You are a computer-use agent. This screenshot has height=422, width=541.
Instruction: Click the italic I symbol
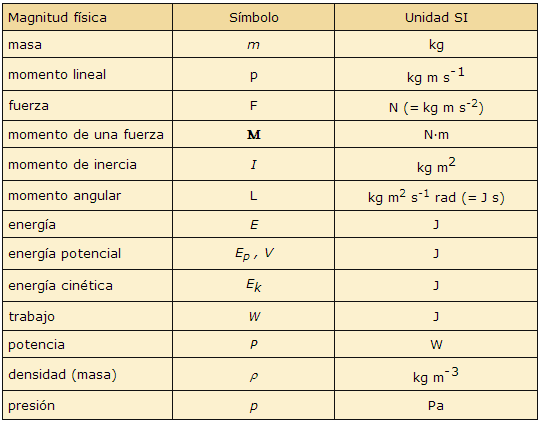click(x=254, y=165)
